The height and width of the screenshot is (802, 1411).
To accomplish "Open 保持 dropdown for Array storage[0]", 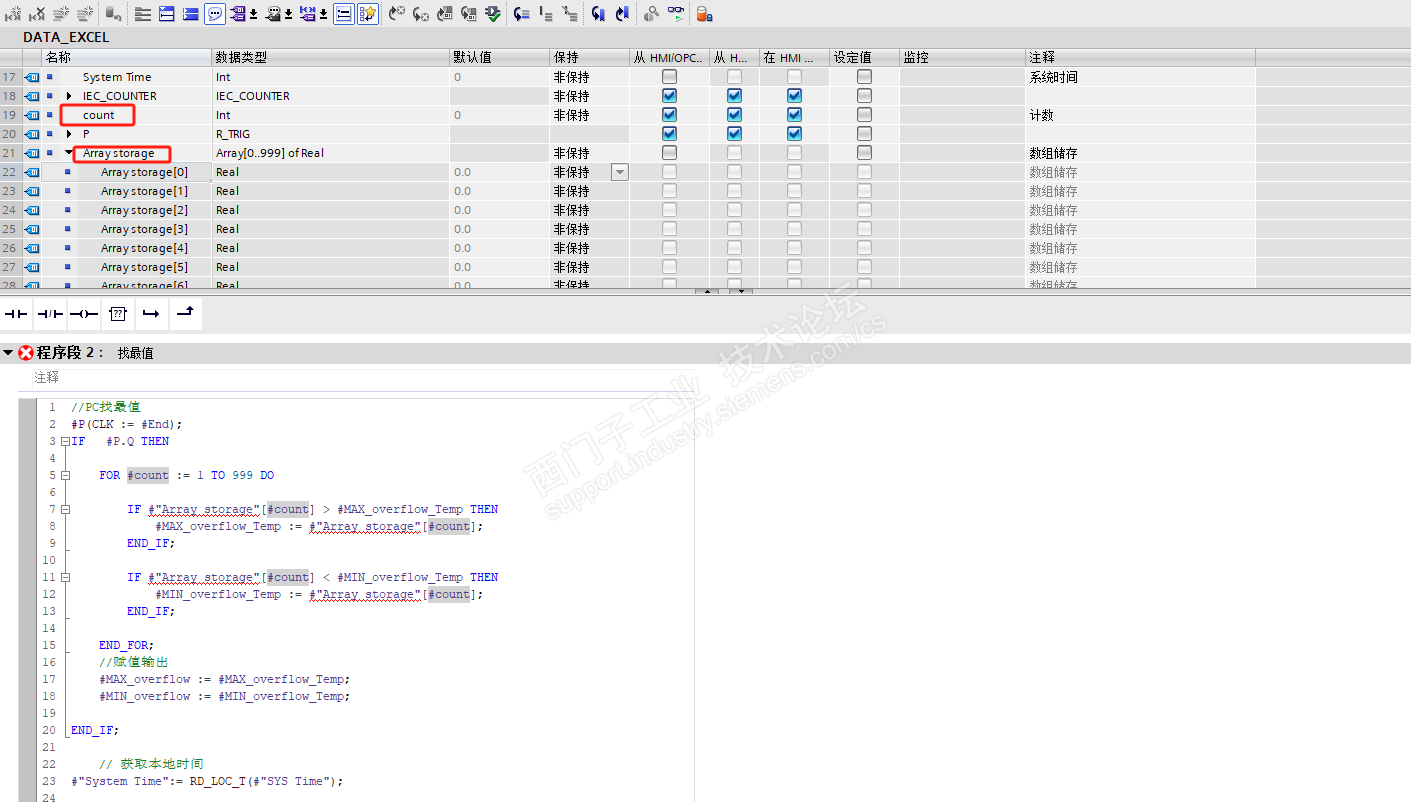I will point(620,172).
